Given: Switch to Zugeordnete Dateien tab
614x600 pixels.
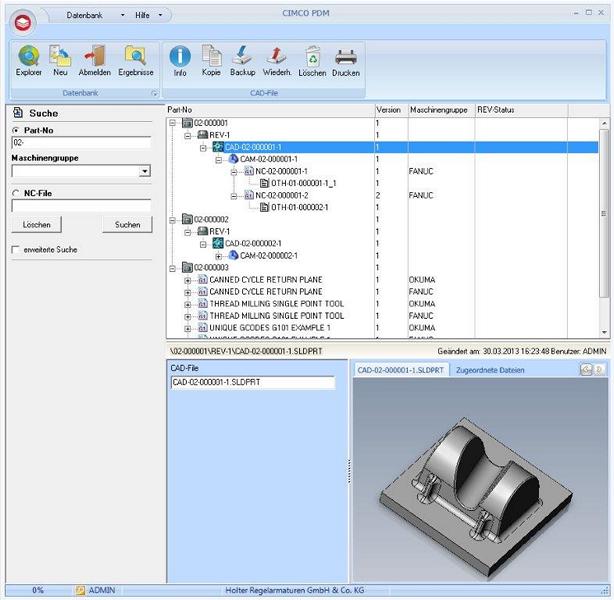Looking at the screenshot, I should (490, 370).
